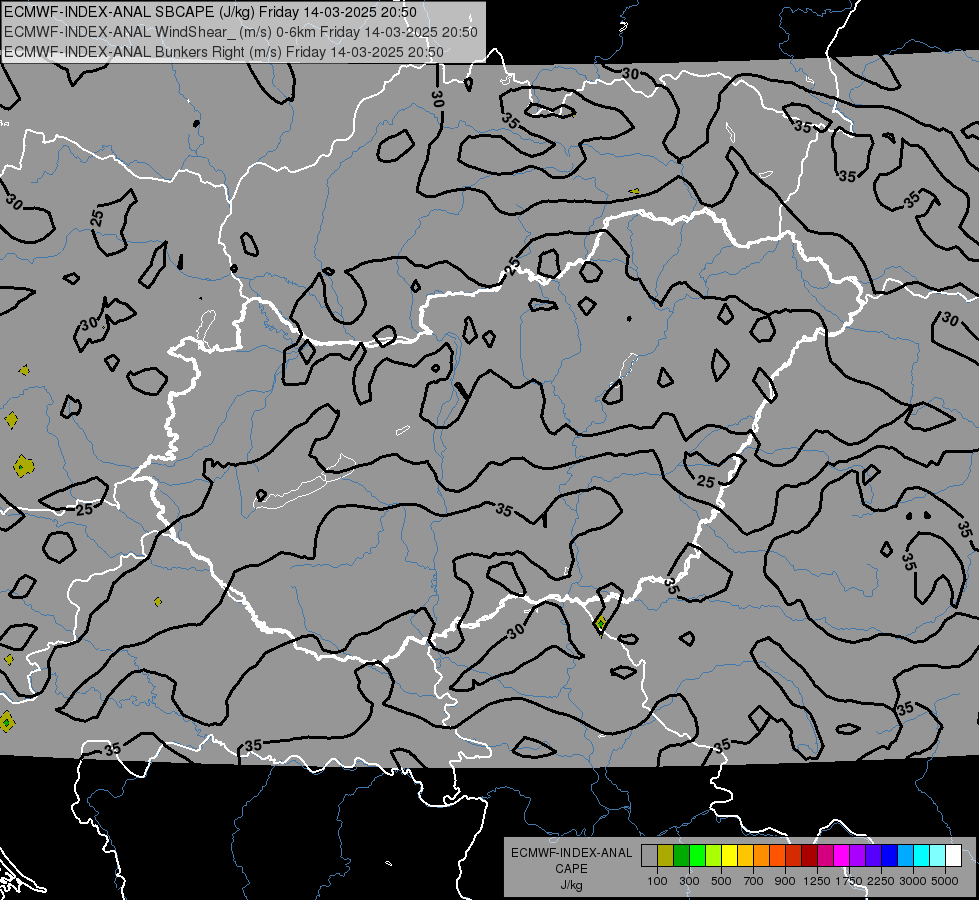This screenshot has height=900, width=979.
Task: Select the vermilion swatch right of 900
Action: click(x=794, y=855)
